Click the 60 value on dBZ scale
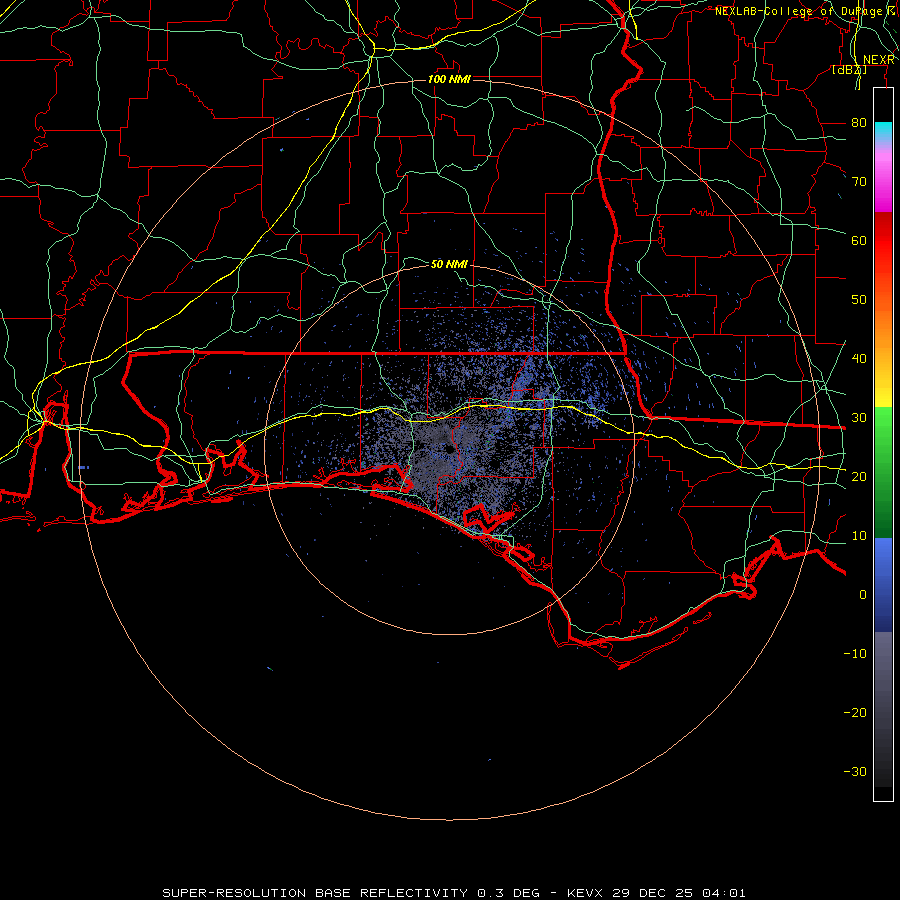Screen dimensions: 900x900 (x=859, y=240)
